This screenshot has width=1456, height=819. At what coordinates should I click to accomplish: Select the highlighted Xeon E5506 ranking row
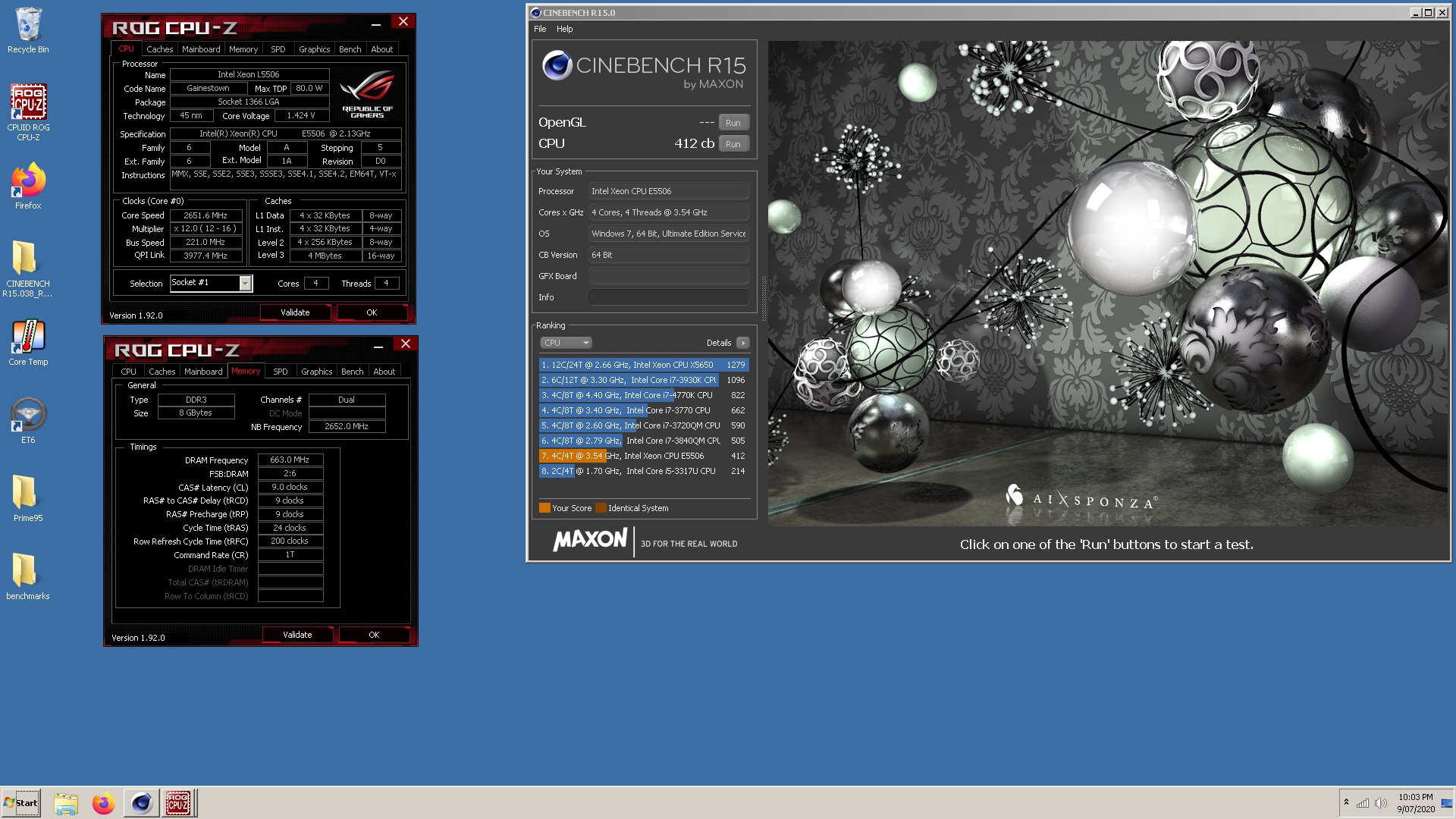(644, 456)
